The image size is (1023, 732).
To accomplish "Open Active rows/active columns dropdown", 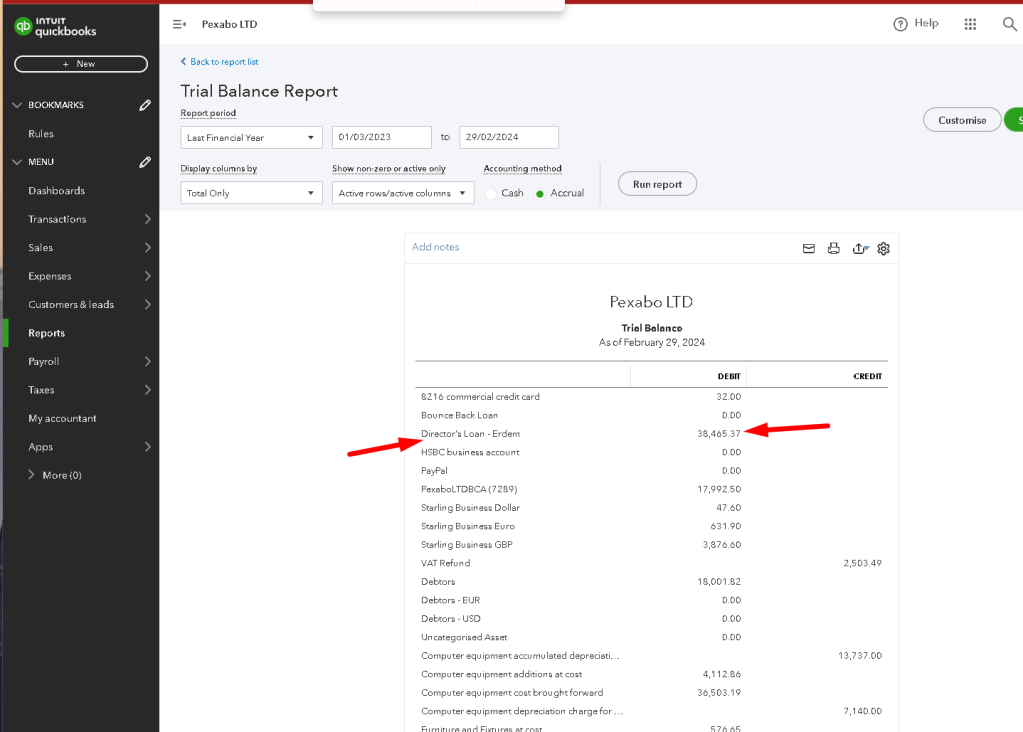I will pyautogui.click(x=403, y=193).
